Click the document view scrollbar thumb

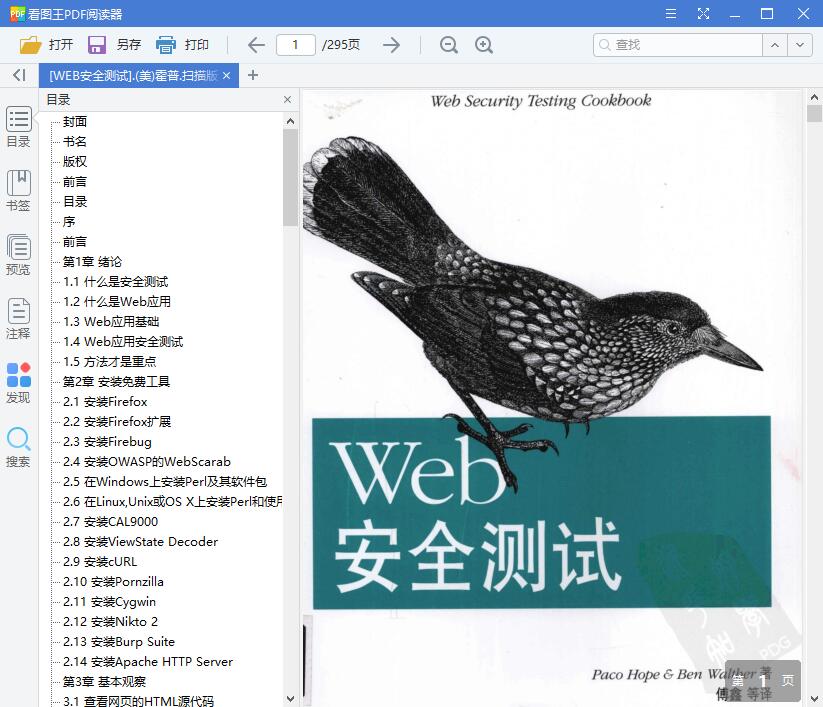tap(814, 113)
